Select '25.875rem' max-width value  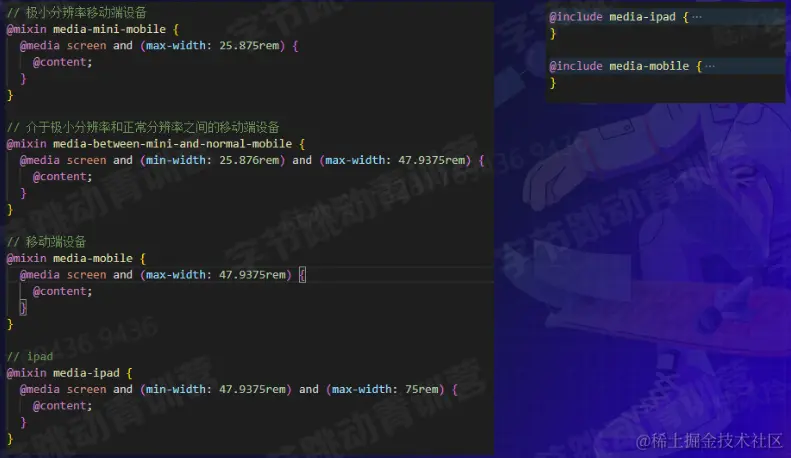tap(249, 46)
